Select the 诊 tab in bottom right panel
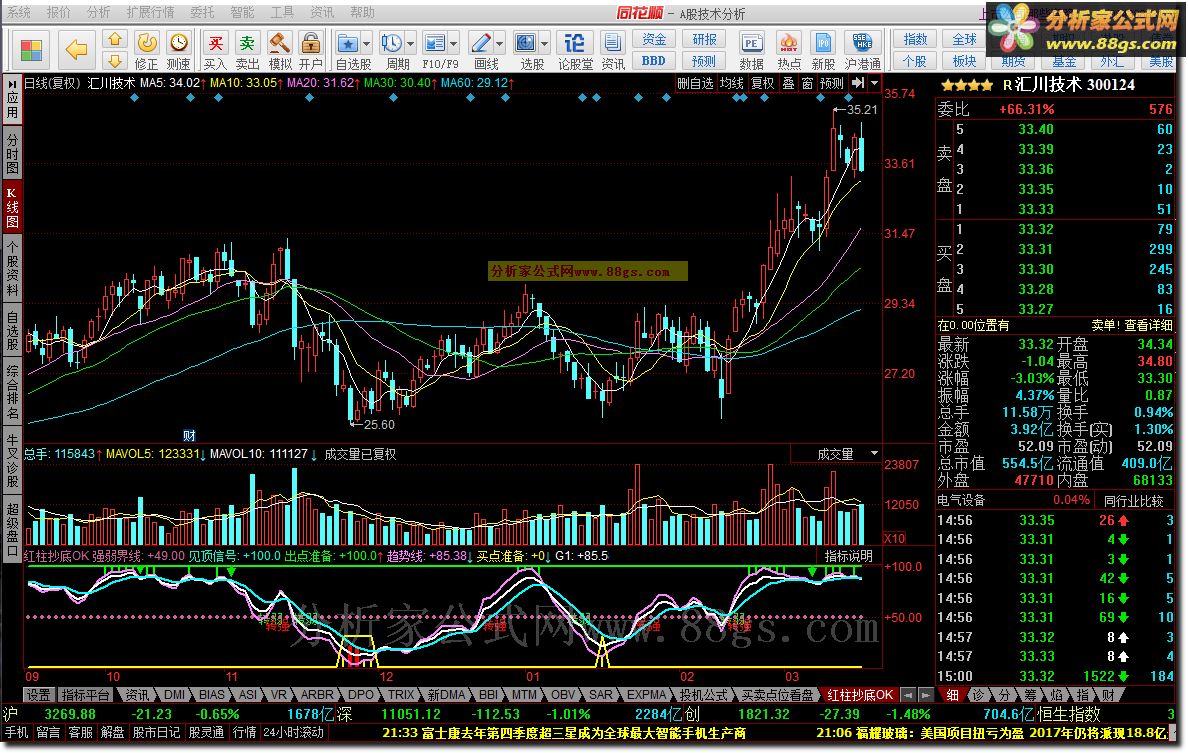Screen dimensions: 1188x753 coord(980,695)
